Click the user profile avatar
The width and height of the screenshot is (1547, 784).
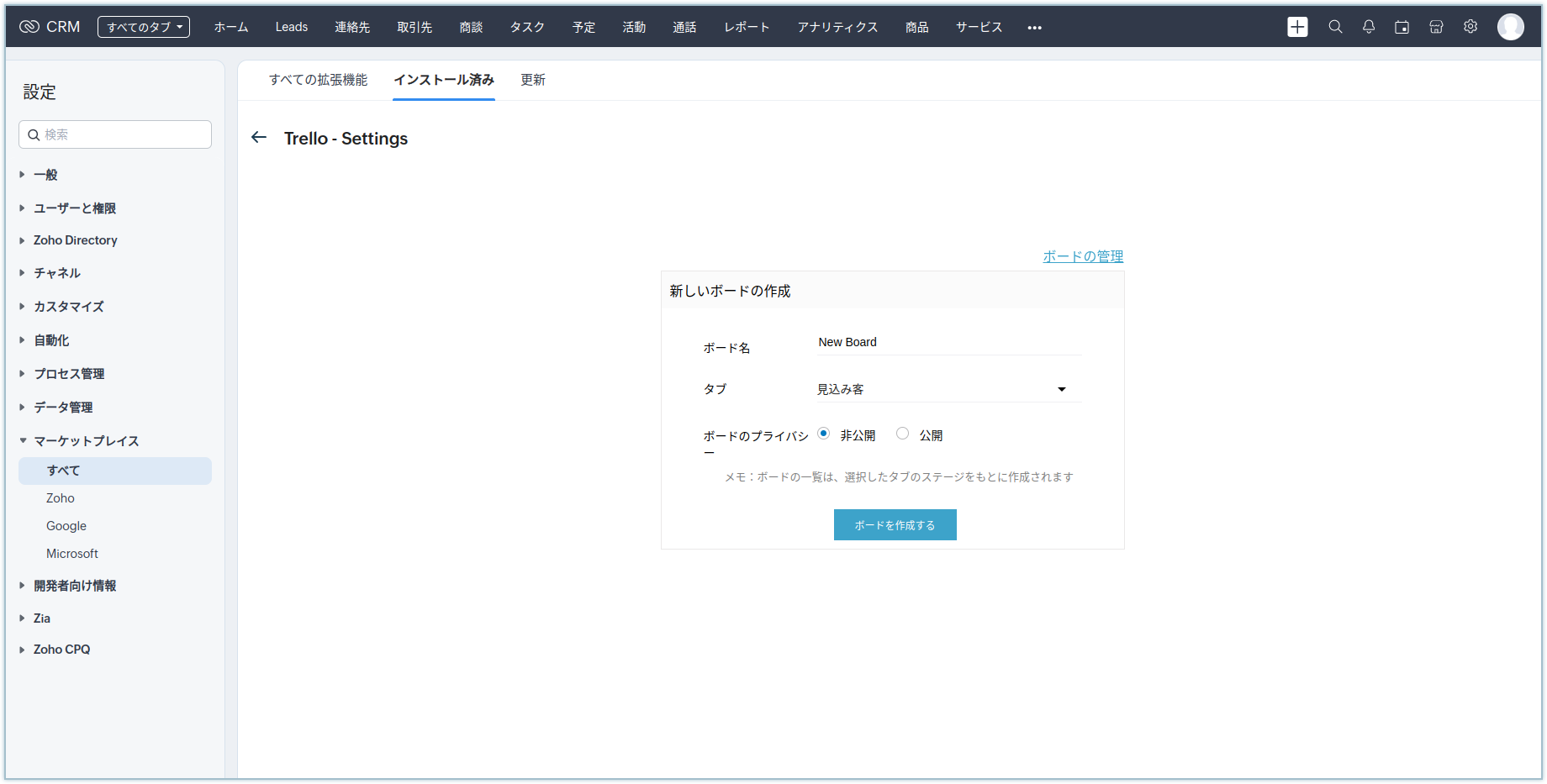coord(1510,27)
